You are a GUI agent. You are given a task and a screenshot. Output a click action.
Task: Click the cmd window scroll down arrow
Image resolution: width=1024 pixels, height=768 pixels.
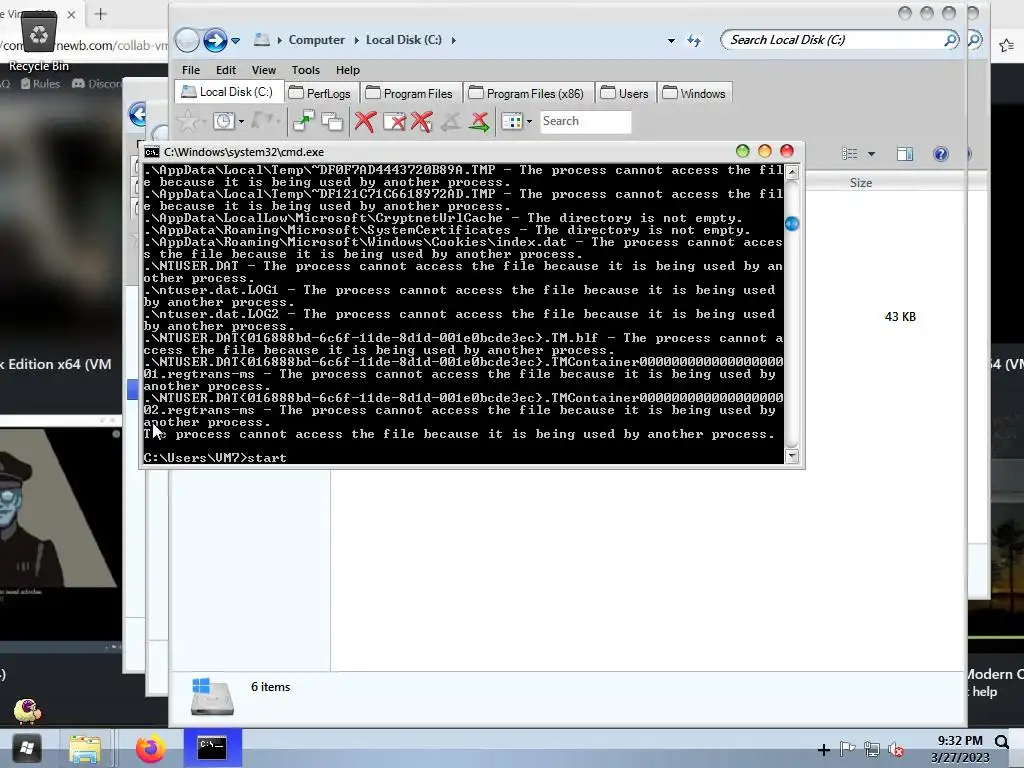[x=792, y=456]
